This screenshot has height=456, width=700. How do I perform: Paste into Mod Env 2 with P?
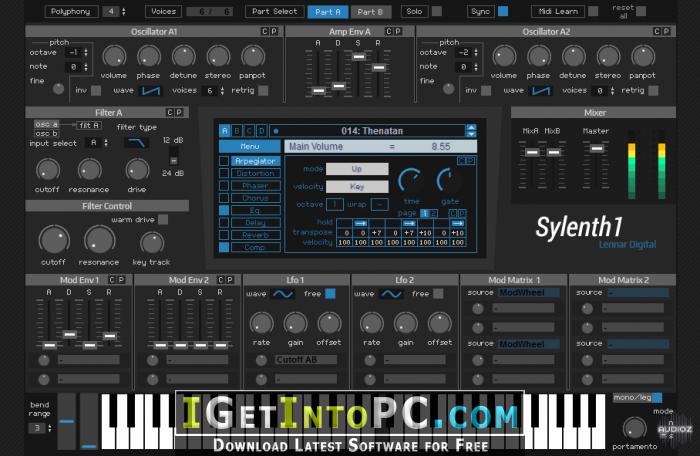pos(230,280)
